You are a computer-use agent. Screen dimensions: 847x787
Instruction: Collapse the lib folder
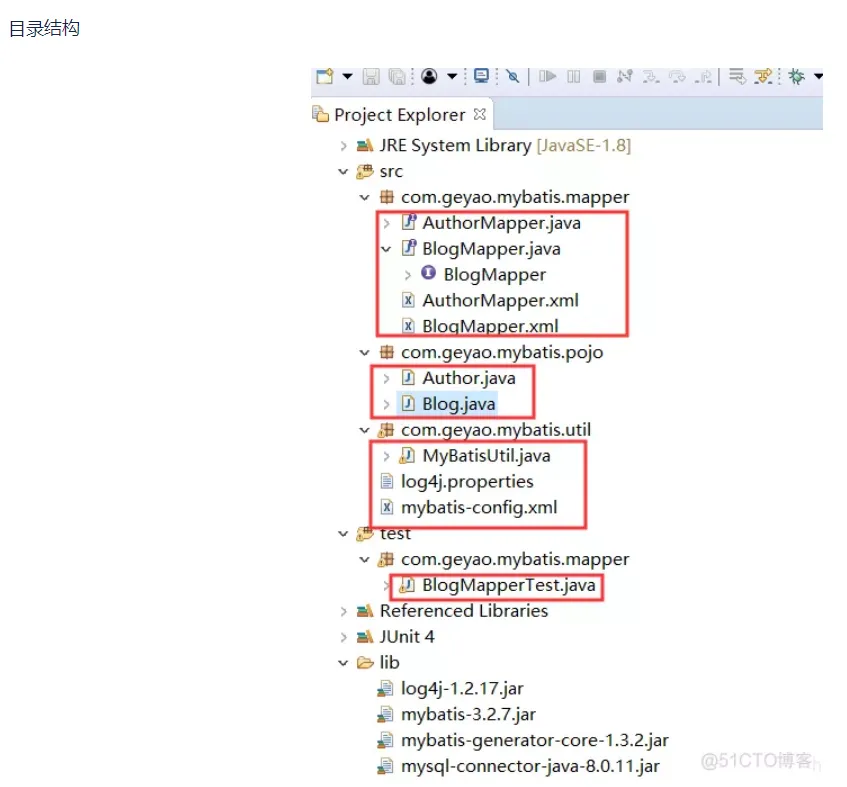point(343,663)
